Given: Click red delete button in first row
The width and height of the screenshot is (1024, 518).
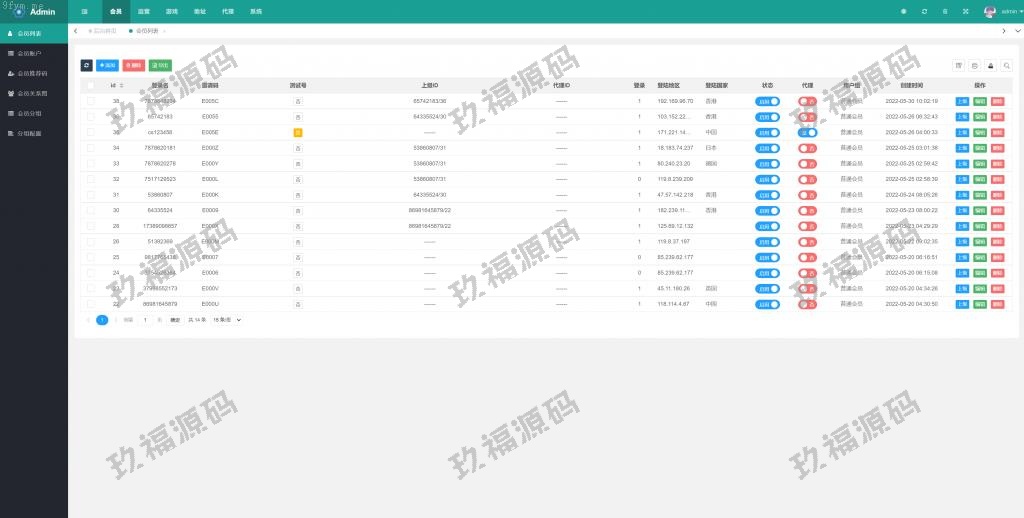Looking at the screenshot, I should pyautogui.click(x=997, y=101).
